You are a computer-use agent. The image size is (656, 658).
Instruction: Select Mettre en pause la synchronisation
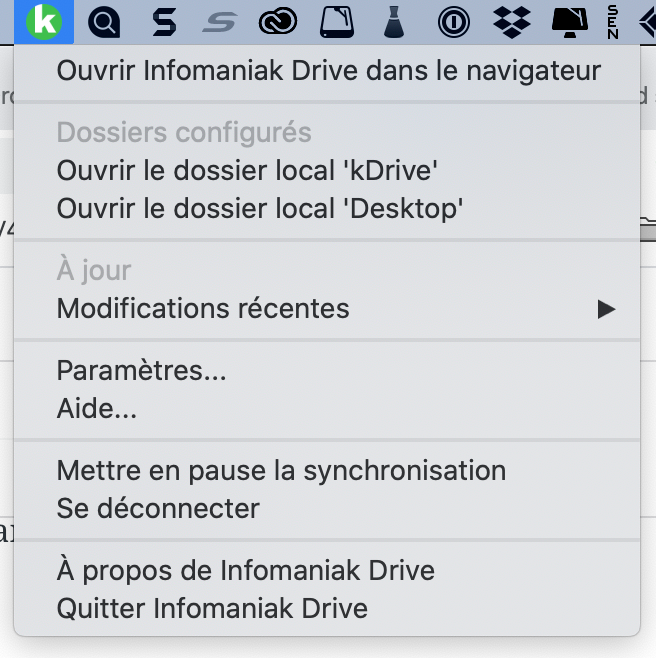pos(327,470)
